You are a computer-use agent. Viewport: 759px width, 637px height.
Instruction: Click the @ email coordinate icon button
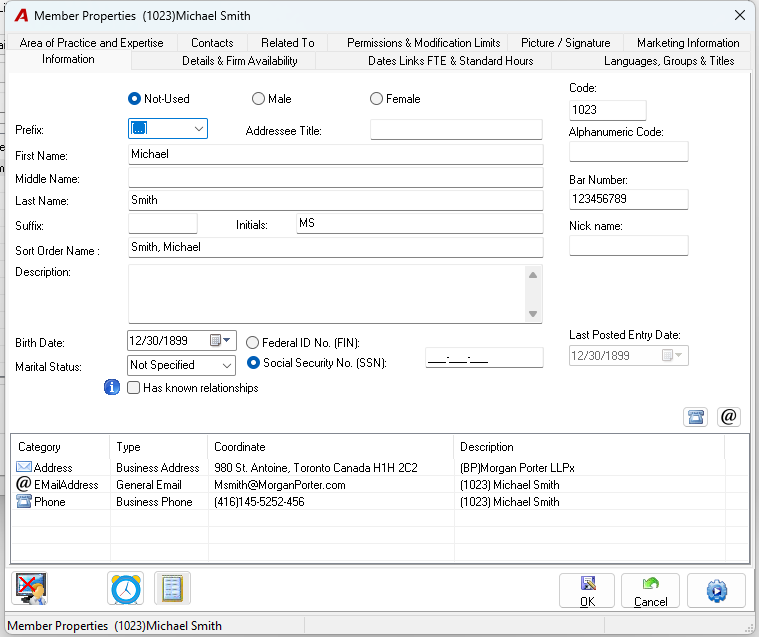click(x=729, y=417)
